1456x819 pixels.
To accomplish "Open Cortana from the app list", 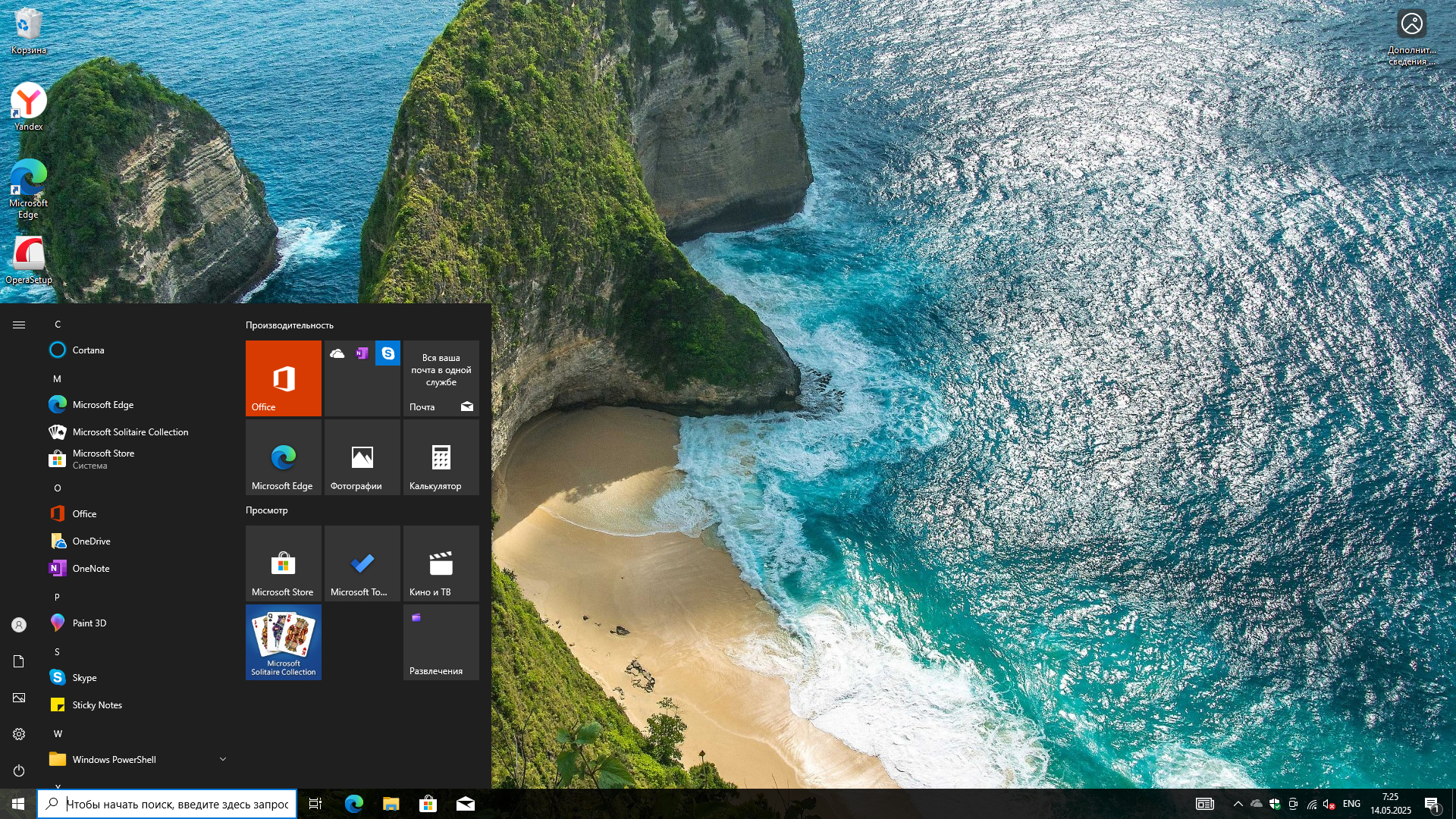I will click(x=88, y=350).
